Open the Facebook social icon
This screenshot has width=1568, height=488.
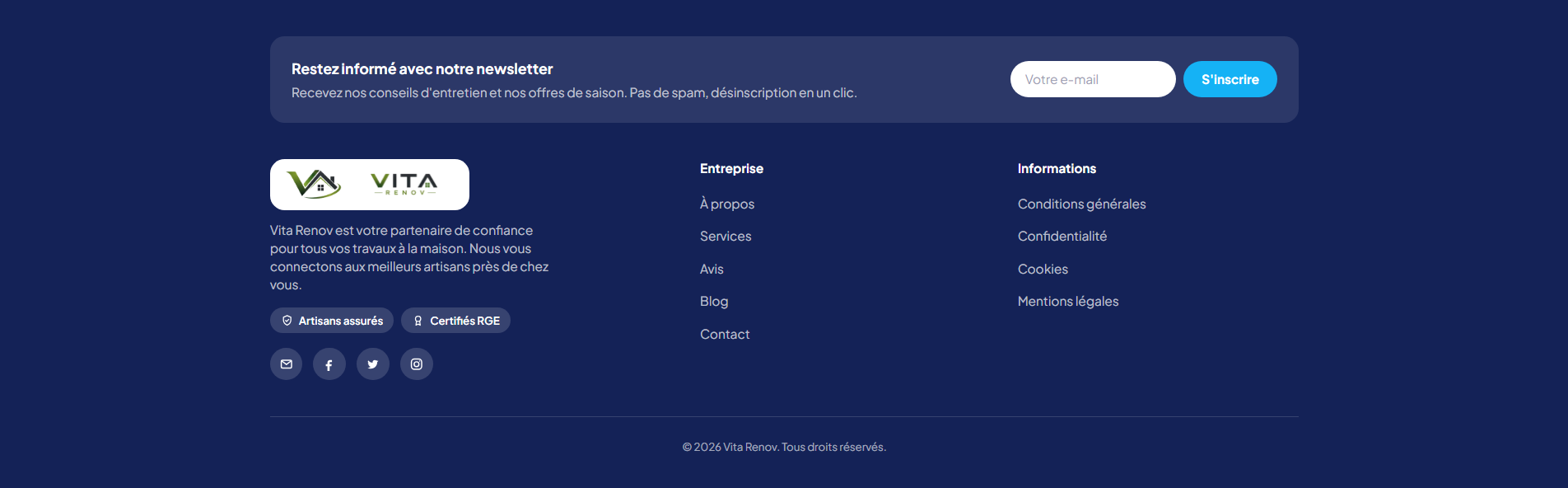tap(329, 364)
